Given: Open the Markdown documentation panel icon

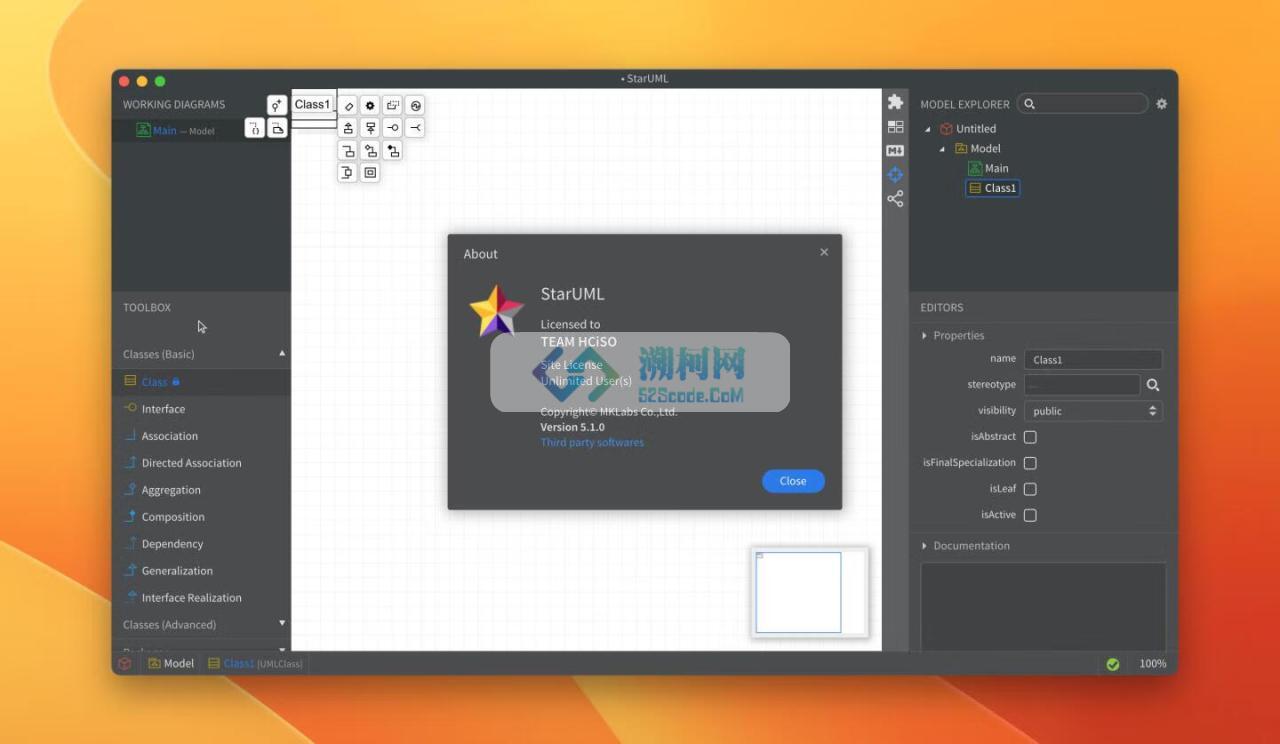Looking at the screenshot, I should [x=895, y=151].
